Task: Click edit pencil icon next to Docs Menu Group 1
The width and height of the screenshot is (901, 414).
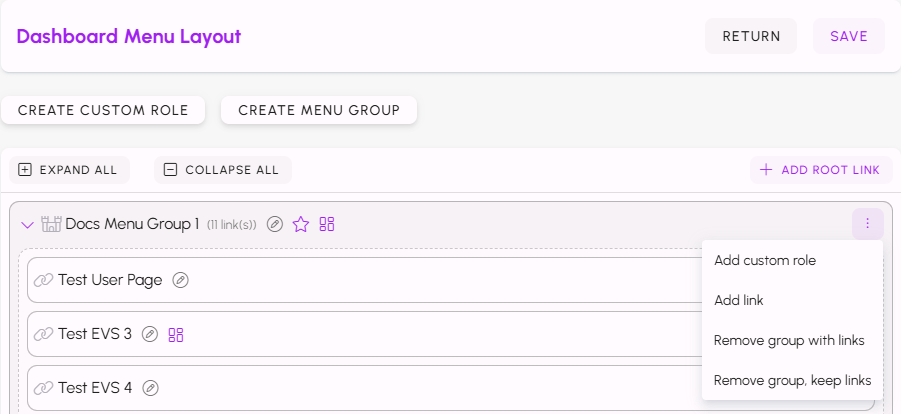Action: [x=275, y=224]
